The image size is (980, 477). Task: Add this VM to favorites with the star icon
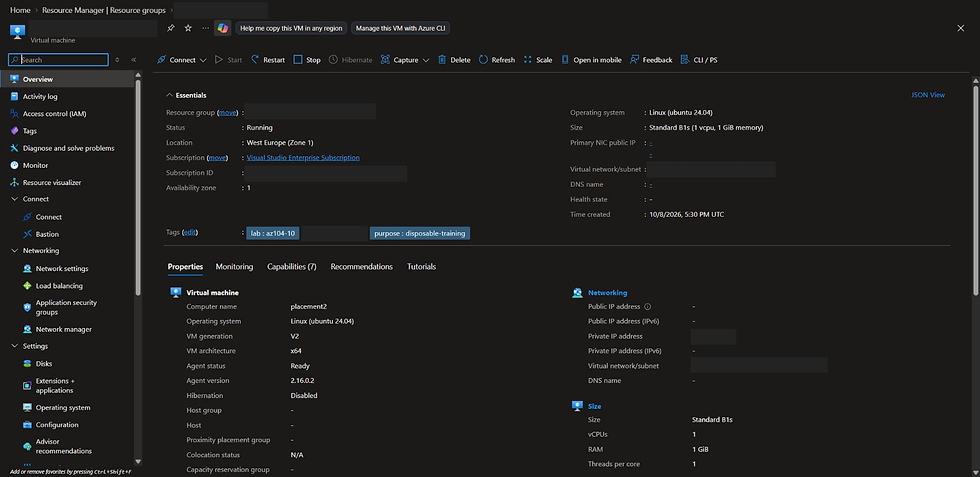[188, 28]
